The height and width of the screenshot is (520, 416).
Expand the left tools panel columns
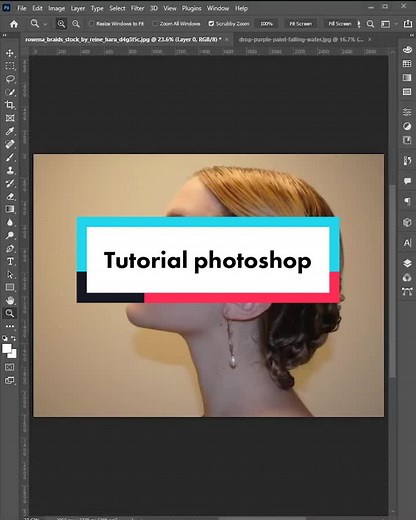tap(4, 35)
